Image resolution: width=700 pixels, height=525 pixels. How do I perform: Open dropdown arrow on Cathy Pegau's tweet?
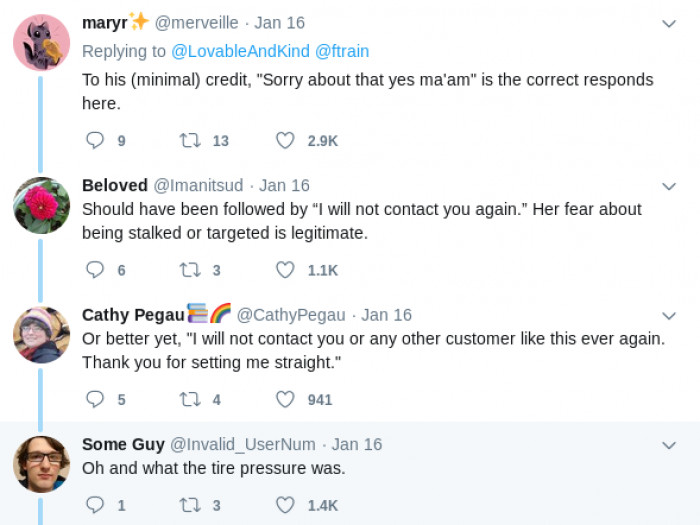coord(669,315)
